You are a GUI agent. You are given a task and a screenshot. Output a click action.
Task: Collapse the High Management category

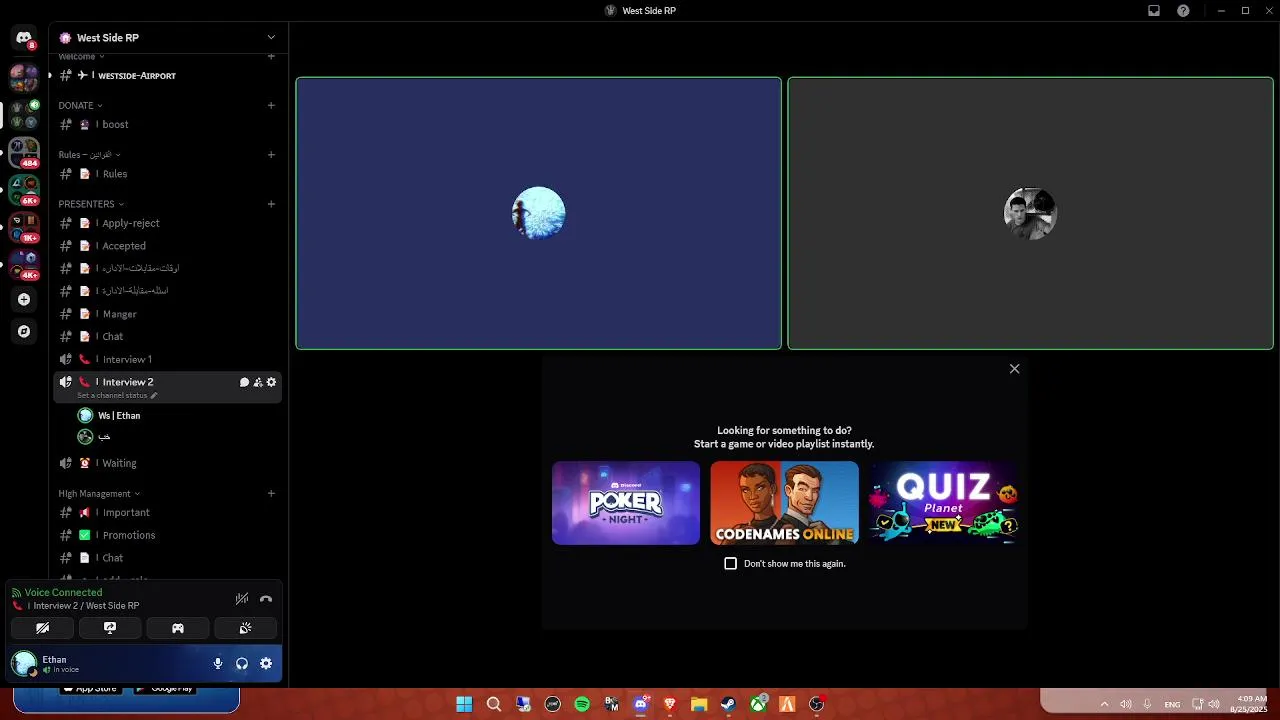(99, 493)
